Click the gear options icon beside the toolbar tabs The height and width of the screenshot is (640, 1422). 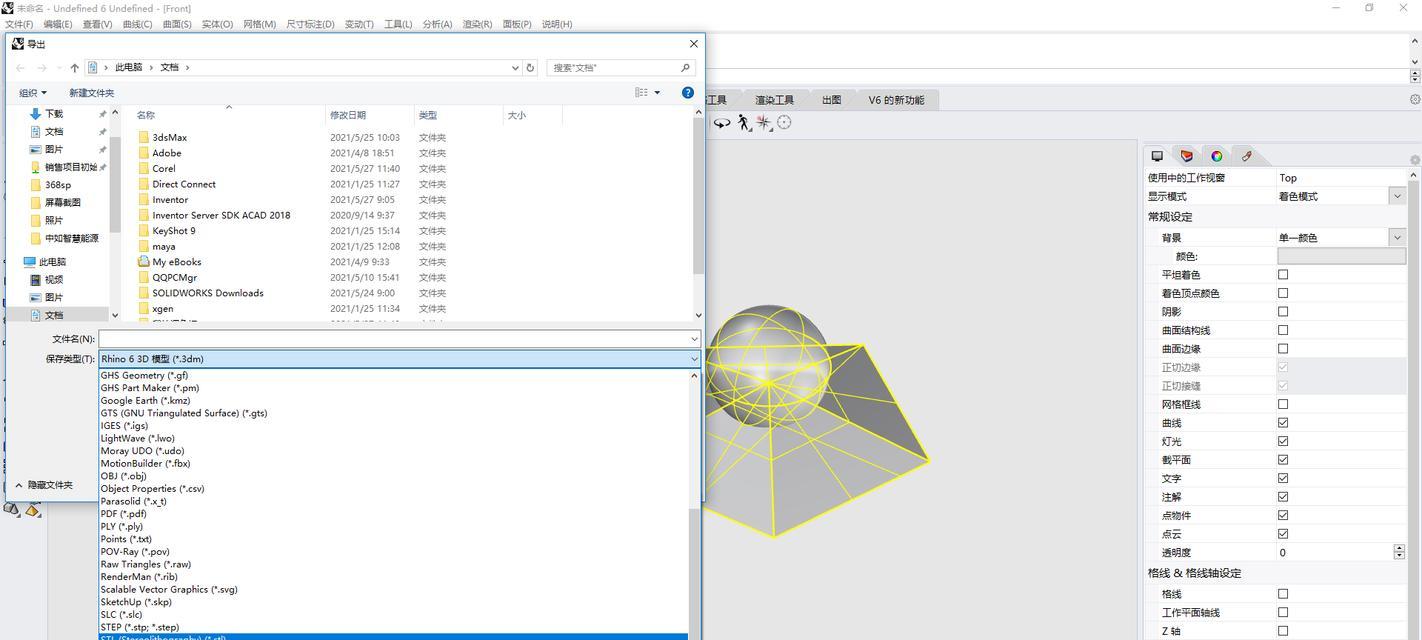1414,100
